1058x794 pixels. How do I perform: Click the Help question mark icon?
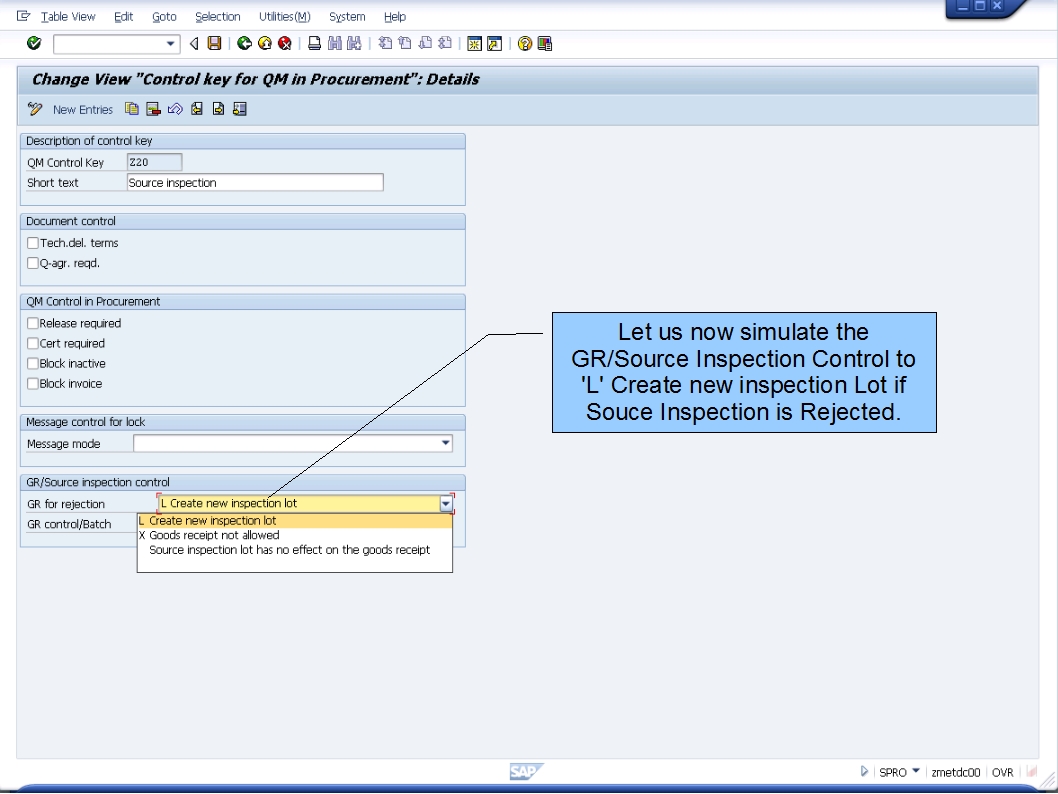pos(524,43)
